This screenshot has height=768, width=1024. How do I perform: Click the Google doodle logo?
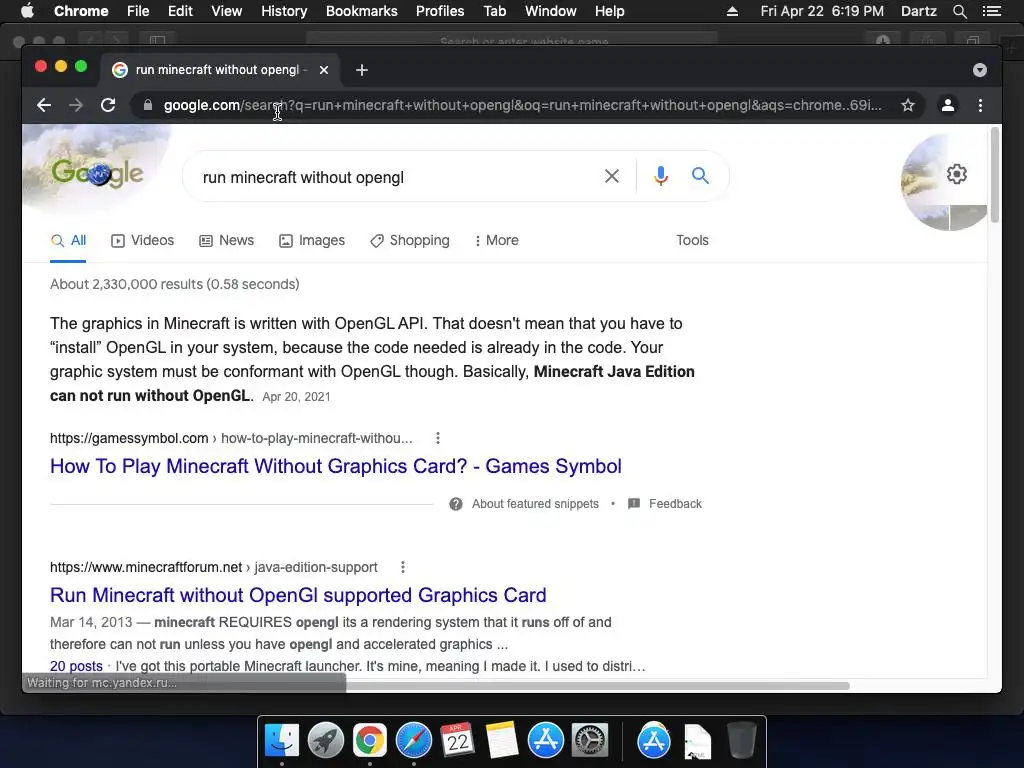pyautogui.click(x=97, y=173)
